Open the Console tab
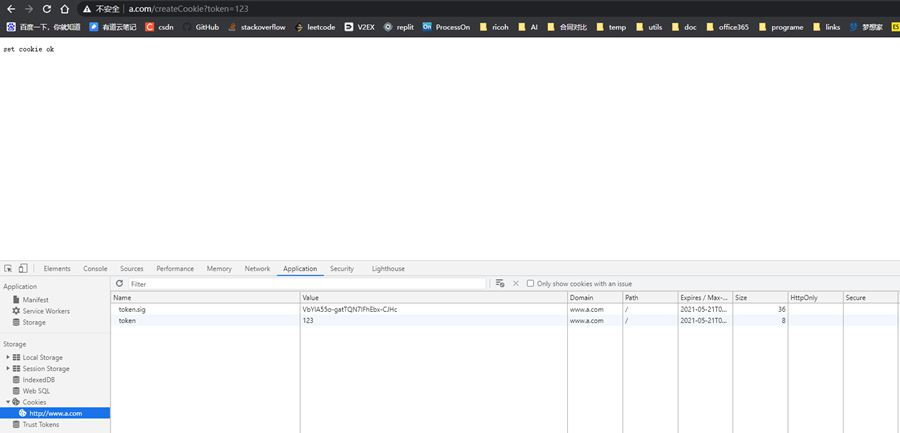The image size is (900, 433). click(95, 269)
